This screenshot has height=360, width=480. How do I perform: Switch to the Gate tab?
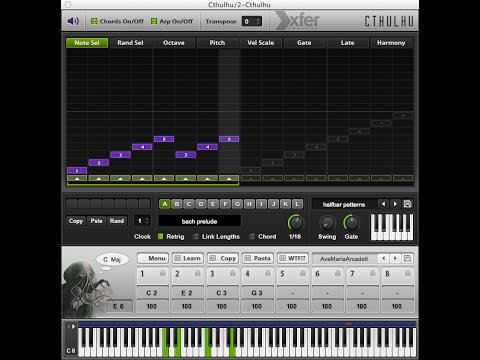click(x=304, y=43)
